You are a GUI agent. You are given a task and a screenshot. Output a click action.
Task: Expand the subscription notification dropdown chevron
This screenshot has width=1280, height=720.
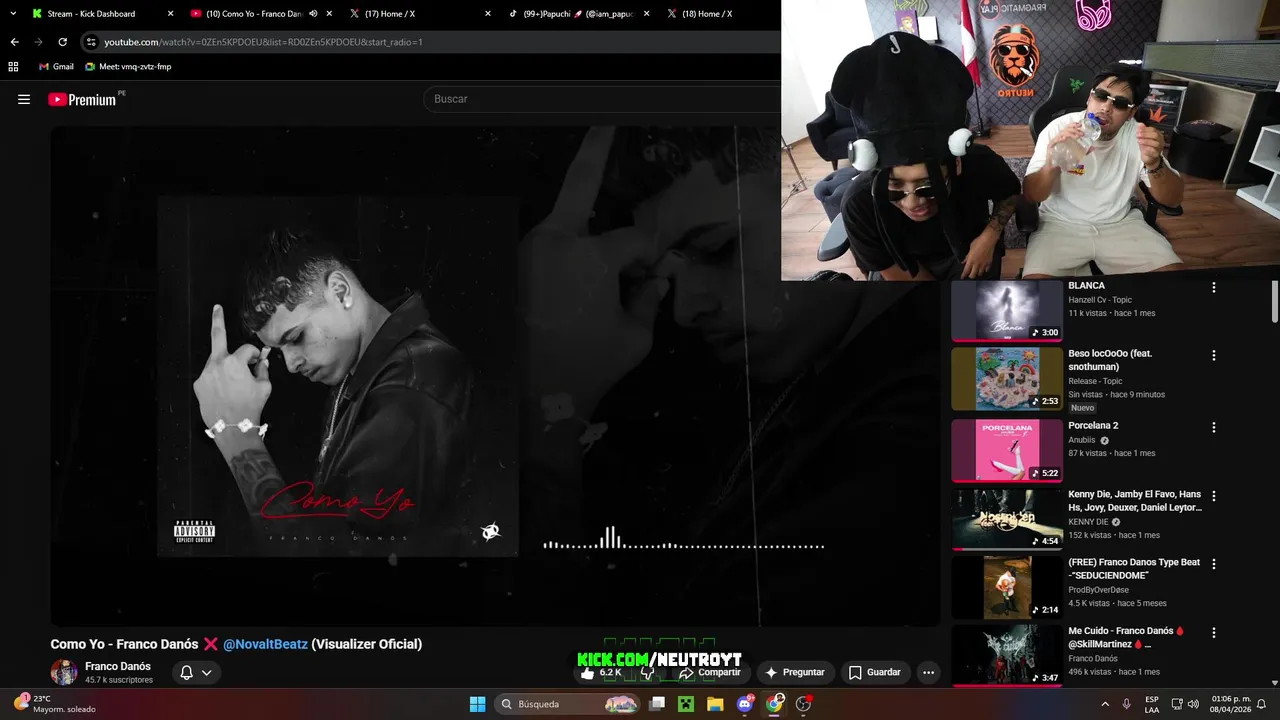point(207,672)
